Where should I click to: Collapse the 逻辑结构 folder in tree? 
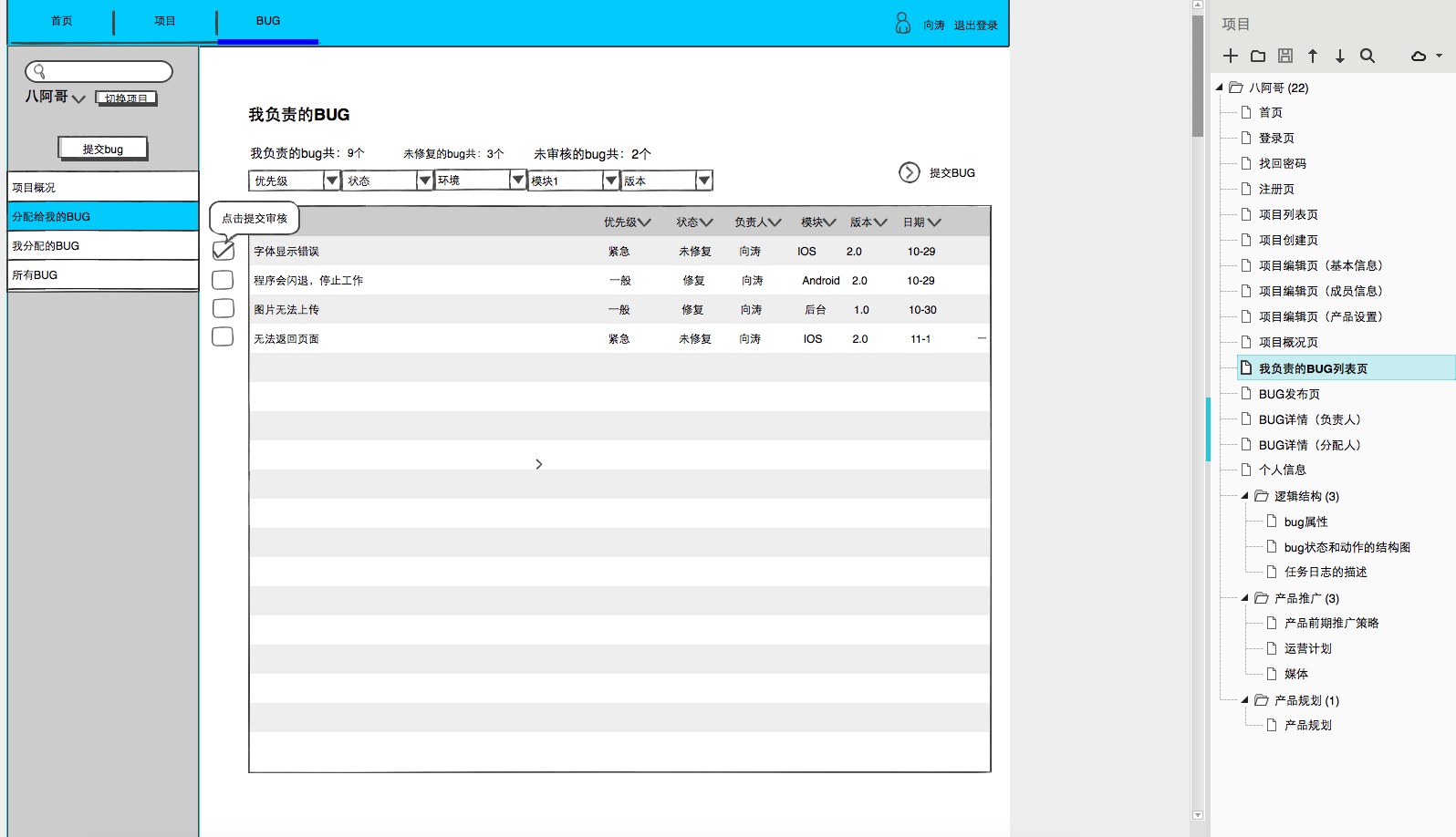click(x=1244, y=496)
